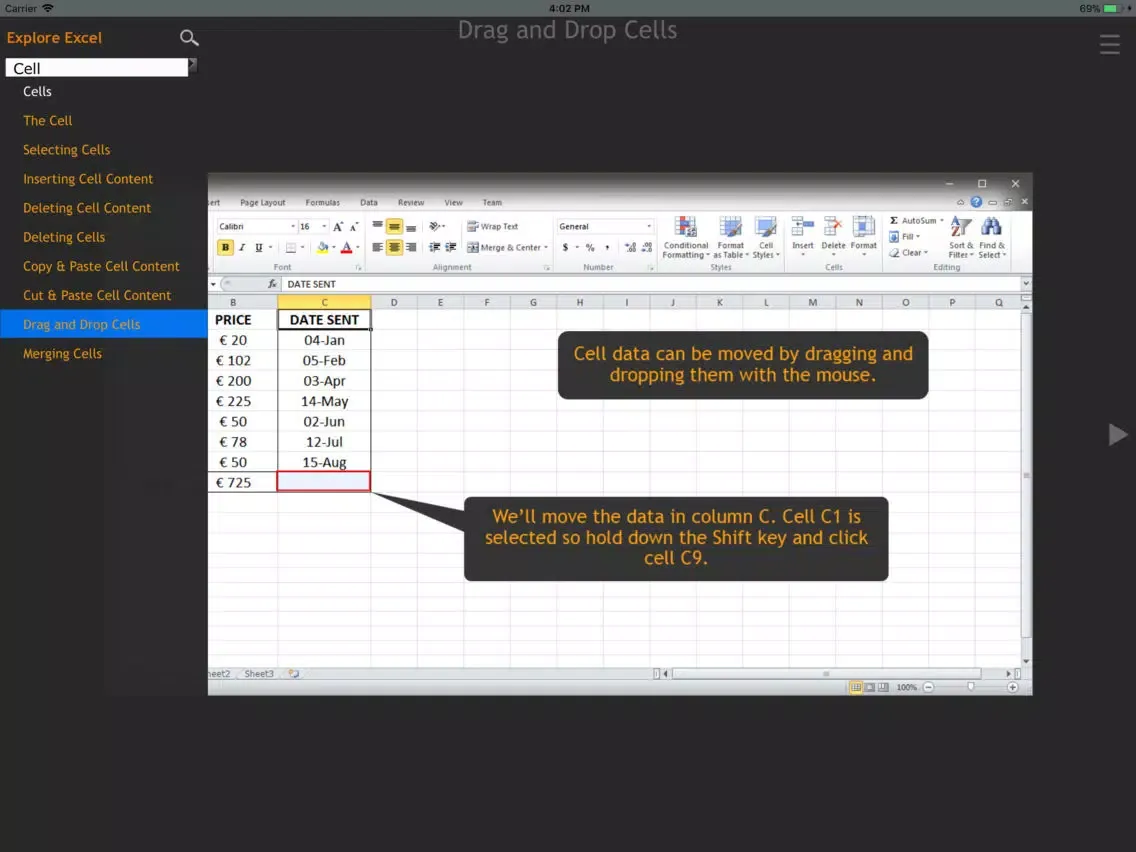
Task: Open the Font group dialog launcher
Action: 358,267
